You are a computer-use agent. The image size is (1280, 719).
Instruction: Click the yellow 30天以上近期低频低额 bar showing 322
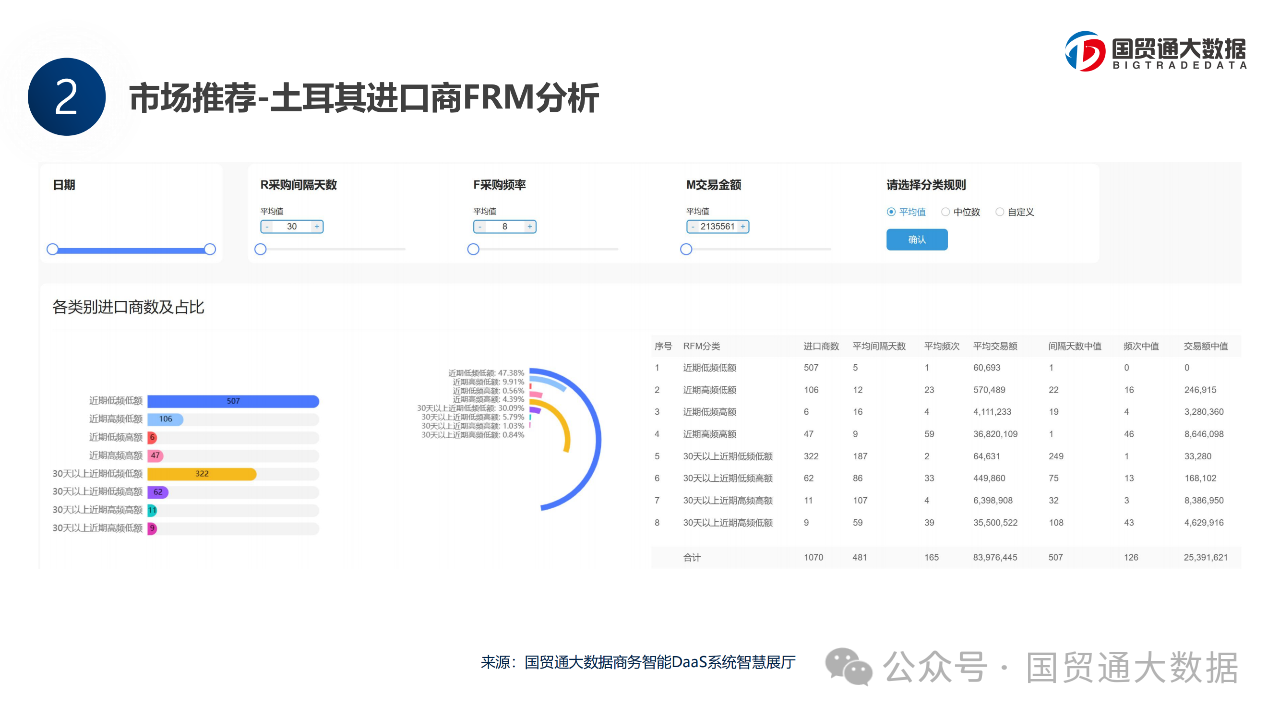coord(201,474)
